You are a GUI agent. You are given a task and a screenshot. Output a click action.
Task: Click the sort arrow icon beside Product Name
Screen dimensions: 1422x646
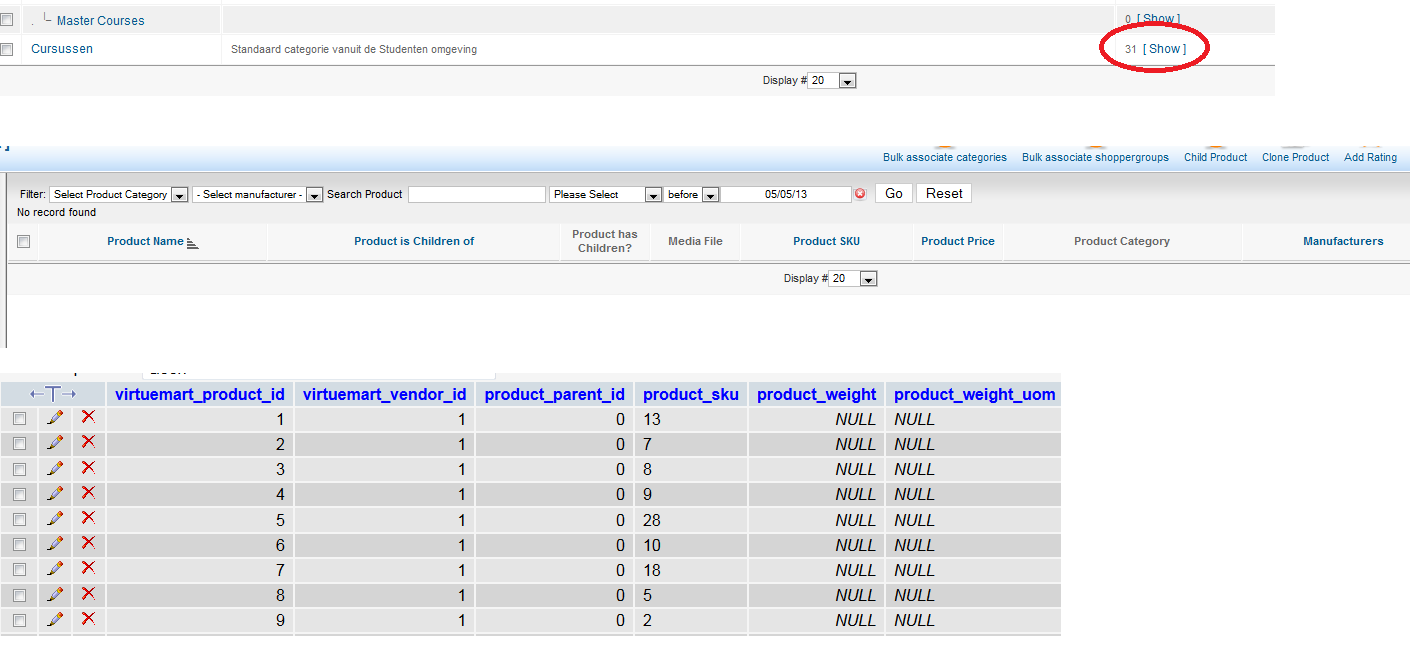(193, 242)
